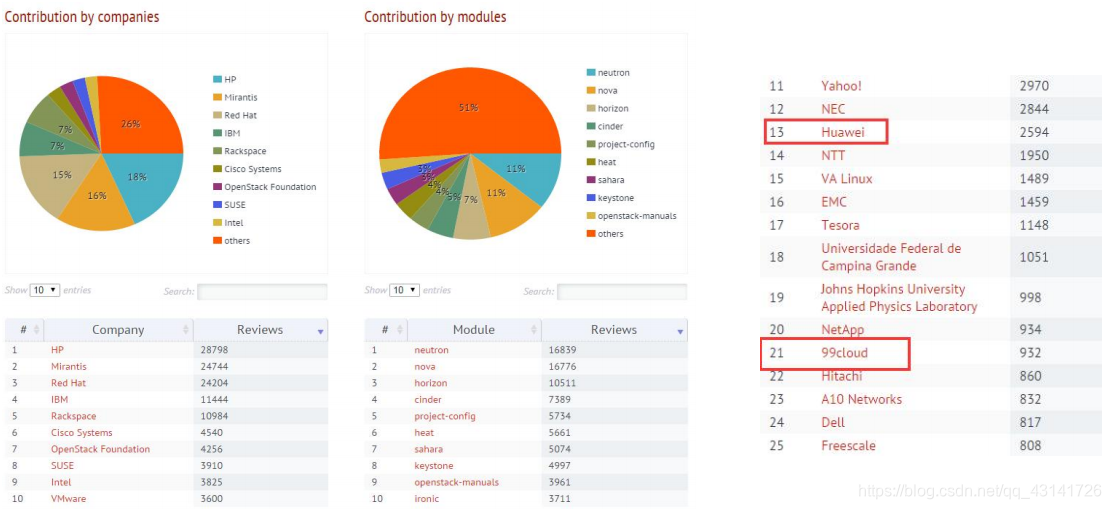Click the Mirantis legend color swatch
This screenshot has height=509, width=1111.
[x=217, y=97]
